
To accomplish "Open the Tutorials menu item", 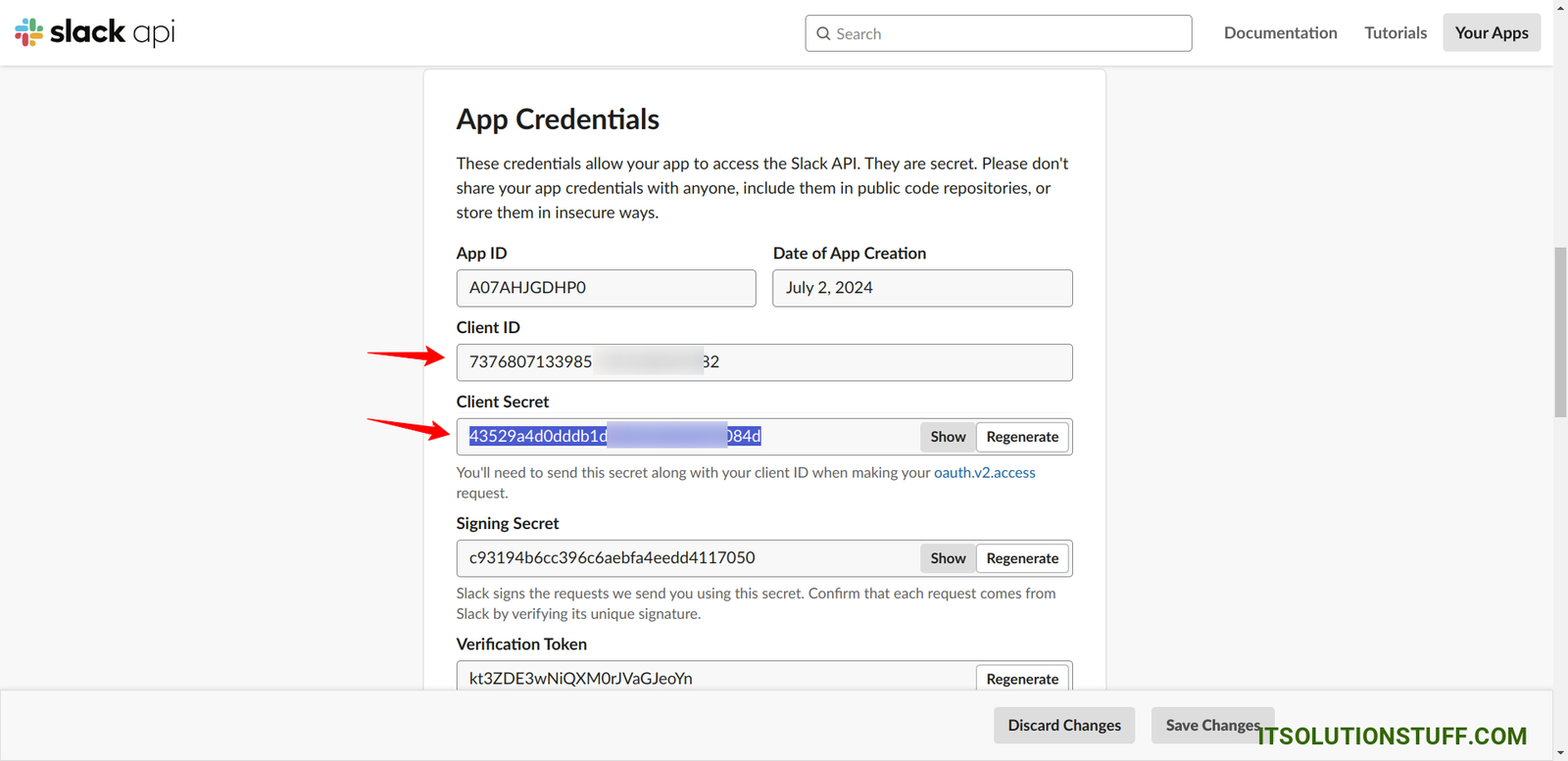I will (1396, 33).
